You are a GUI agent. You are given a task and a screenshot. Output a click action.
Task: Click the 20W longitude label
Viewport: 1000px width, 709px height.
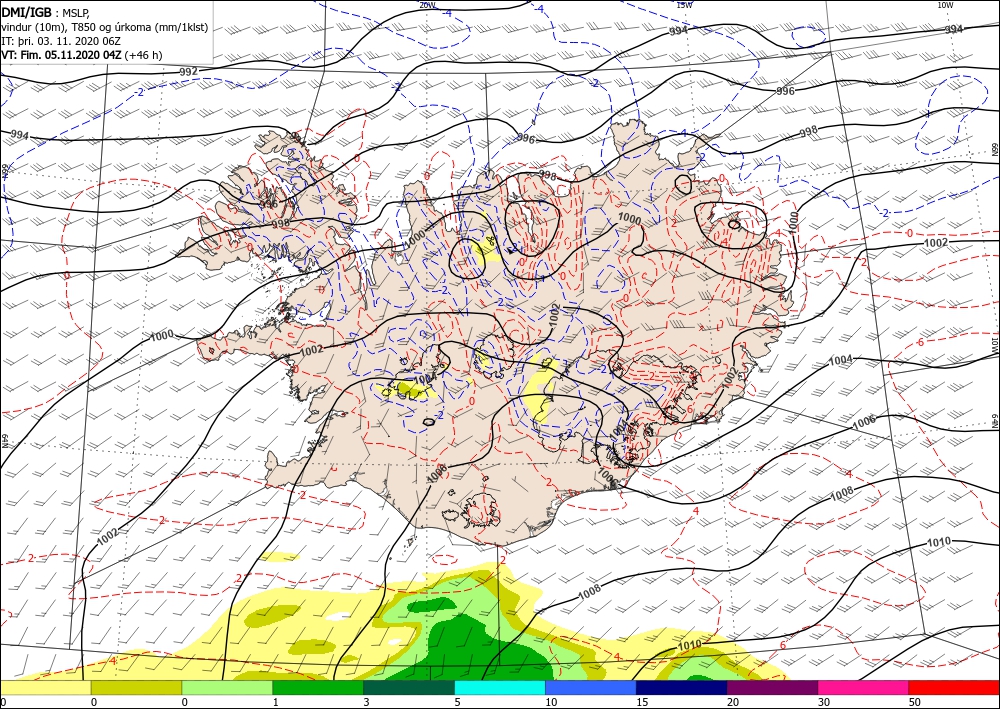427,4
